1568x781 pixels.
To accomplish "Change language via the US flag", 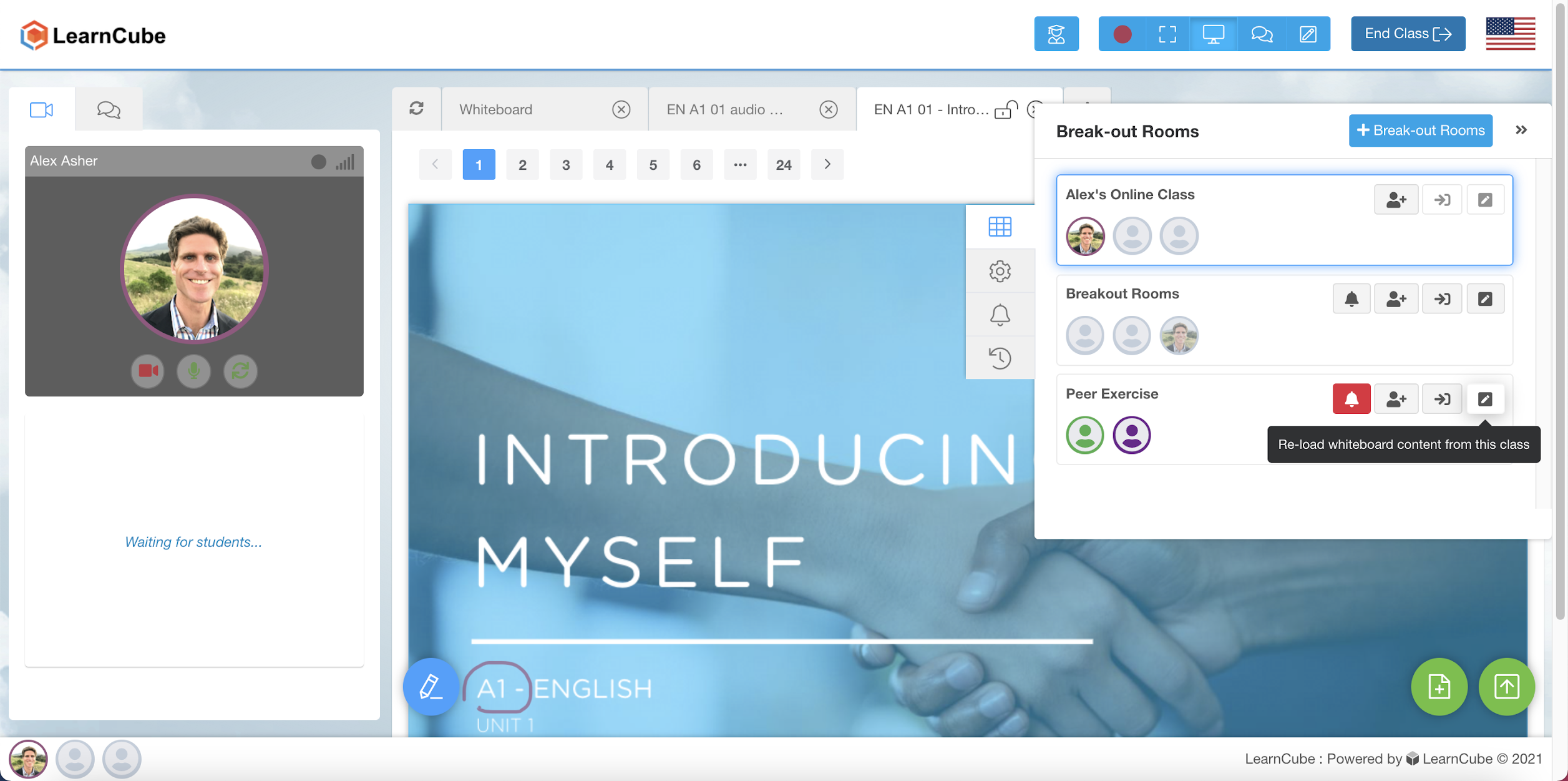I will tap(1510, 34).
